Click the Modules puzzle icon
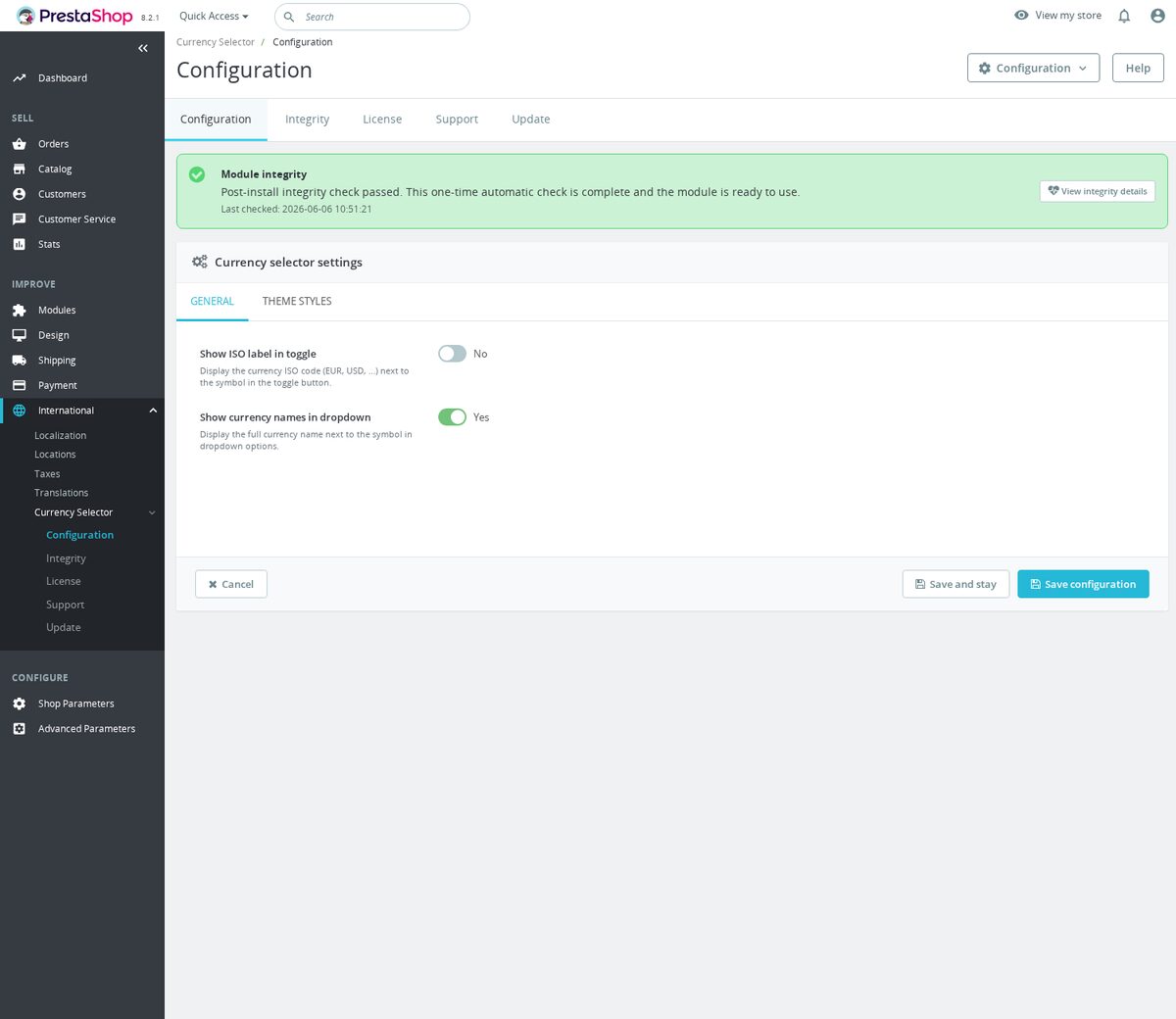Viewport: 1176px width, 1019px height. [19, 311]
